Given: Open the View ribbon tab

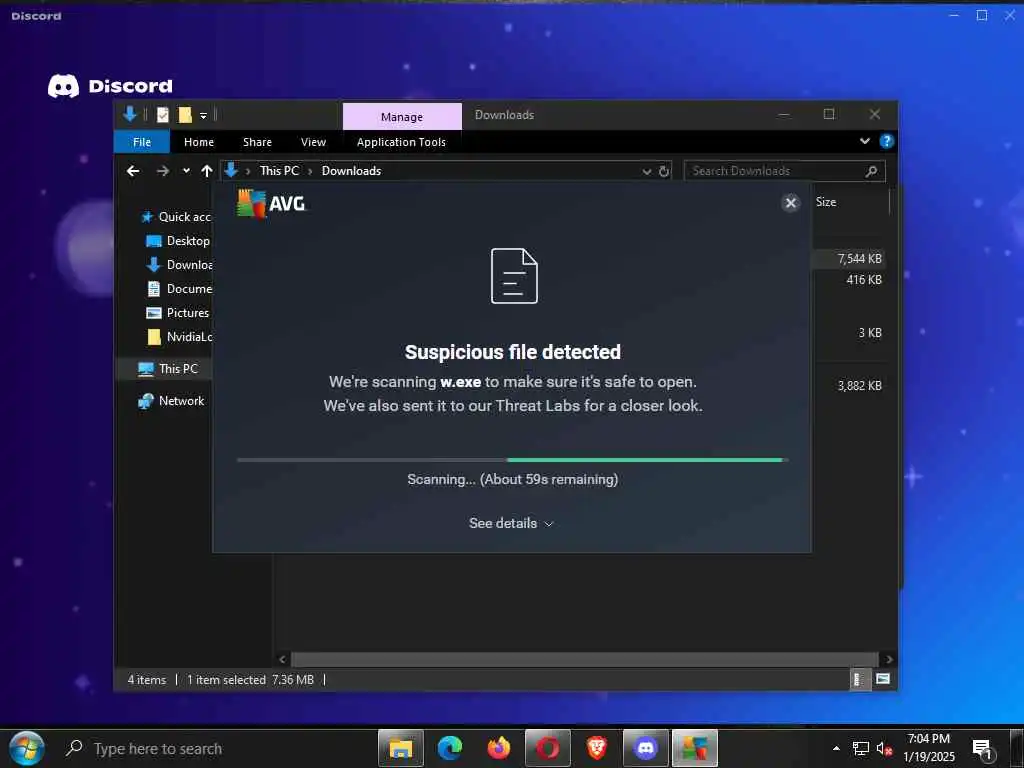Looking at the screenshot, I should pos(313,142).
